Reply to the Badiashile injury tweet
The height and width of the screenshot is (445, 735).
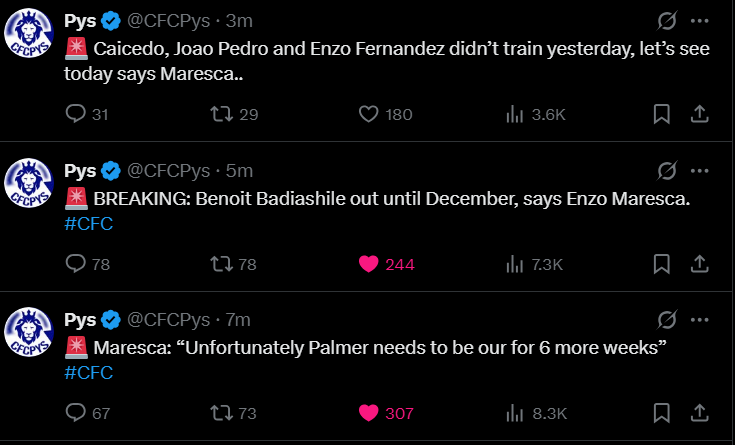click(x=77, y=264)
